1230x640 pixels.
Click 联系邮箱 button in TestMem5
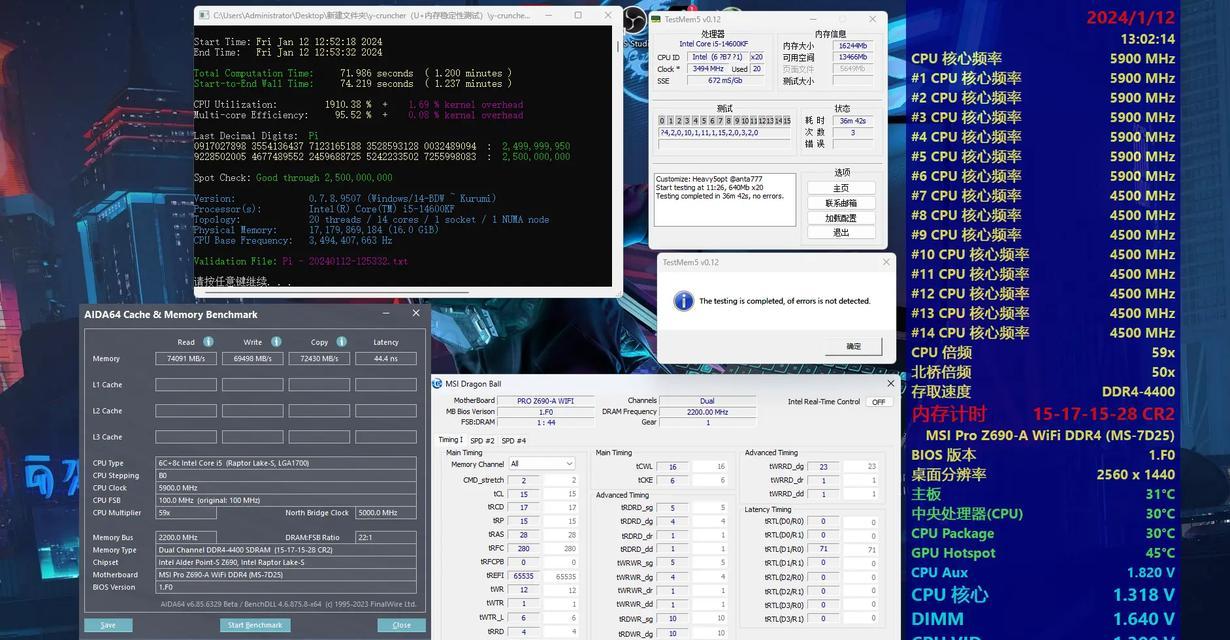click(x=841, y=203)
